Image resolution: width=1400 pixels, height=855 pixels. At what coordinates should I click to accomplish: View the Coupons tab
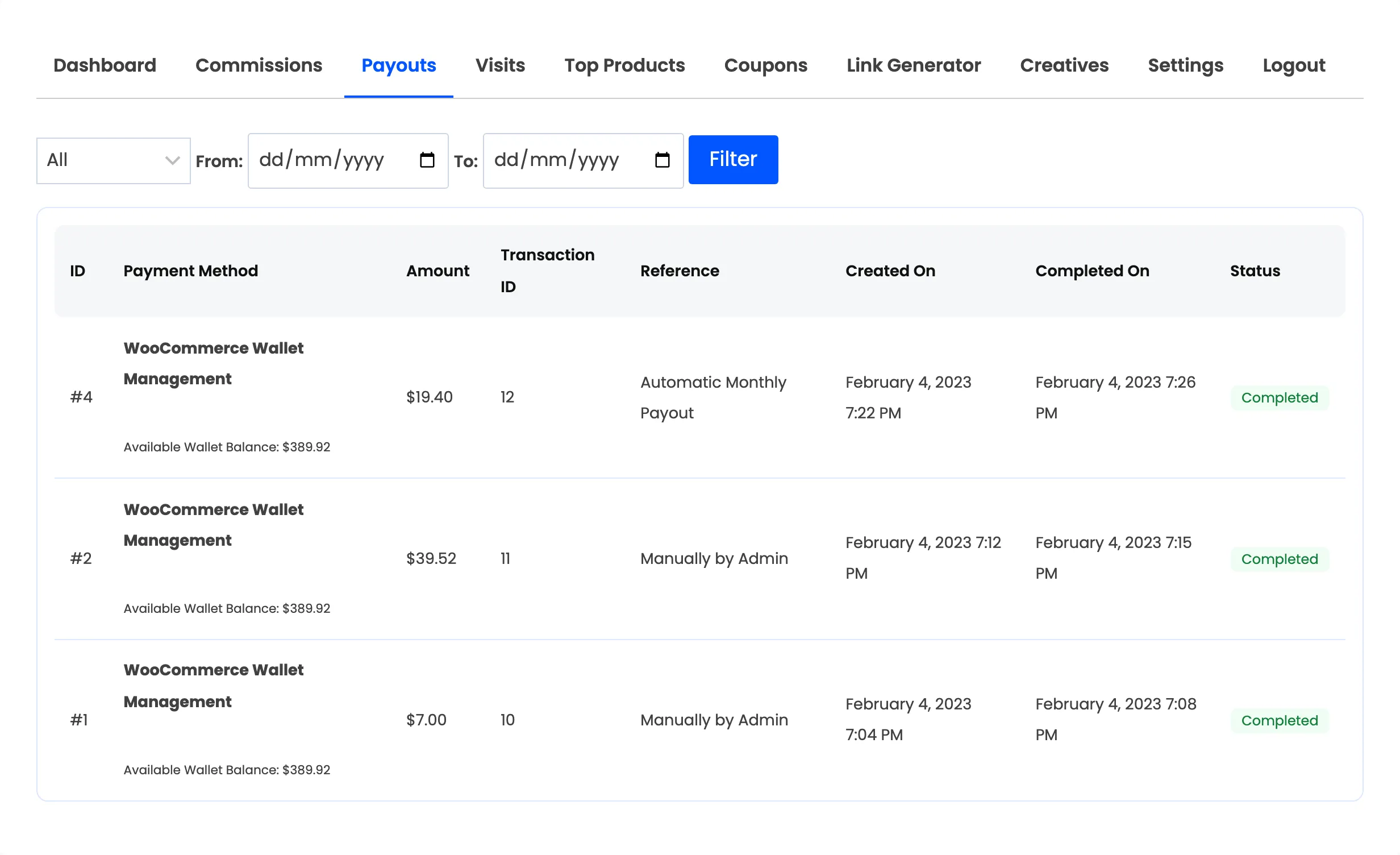click(765, 65)
